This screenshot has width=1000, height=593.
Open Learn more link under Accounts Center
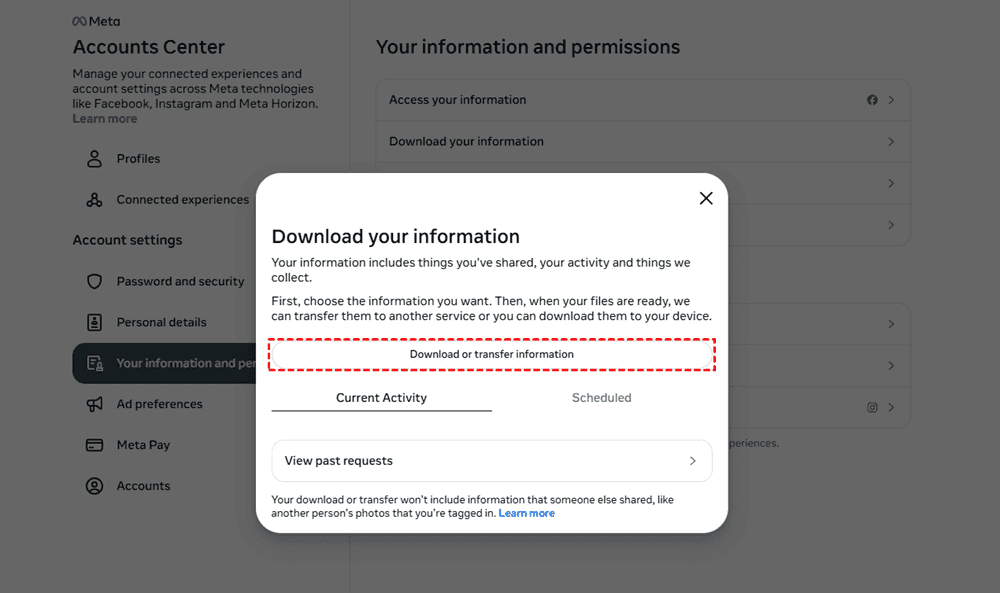(x=104, y=119)
